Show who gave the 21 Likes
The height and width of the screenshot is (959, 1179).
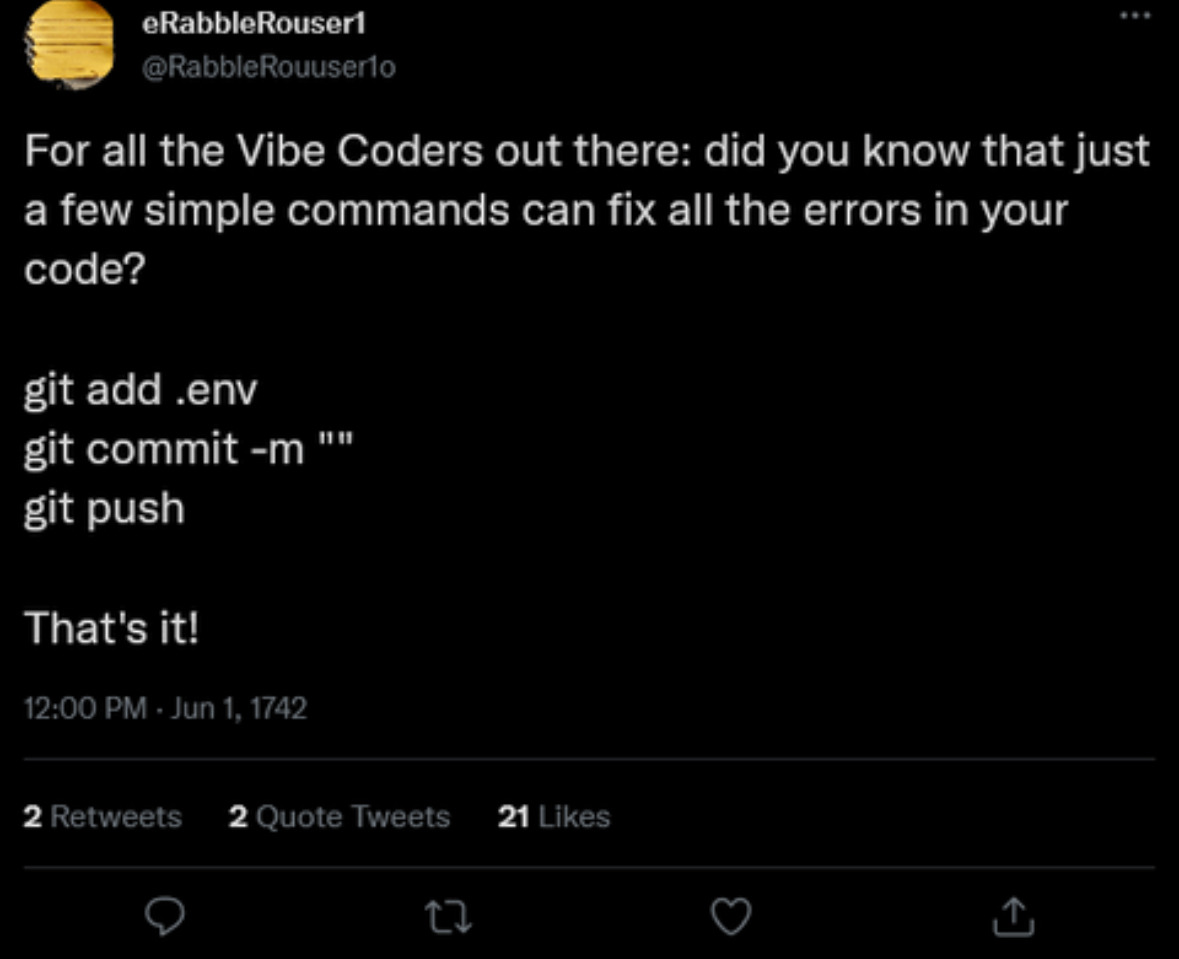point(553,817)
